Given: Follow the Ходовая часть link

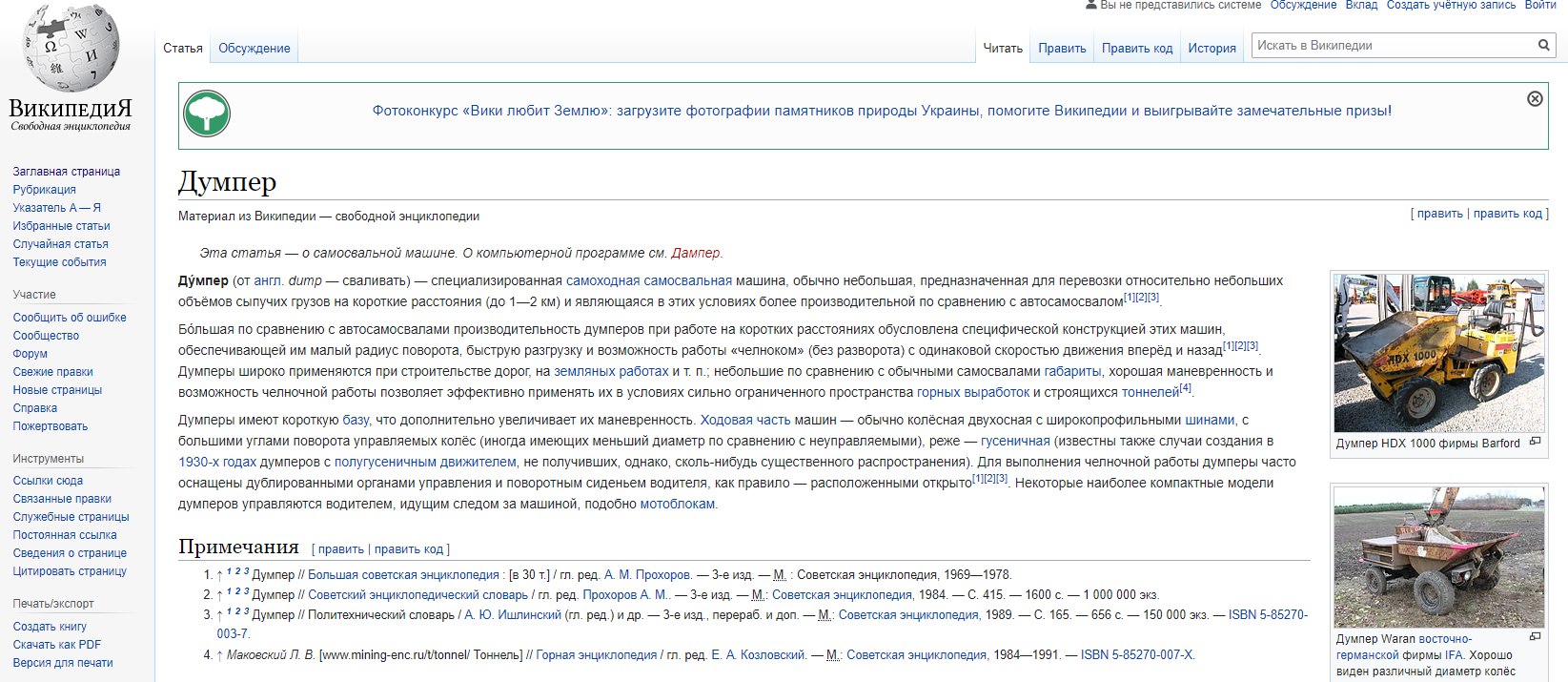Looking at the screenshot, I should point(745,420).
